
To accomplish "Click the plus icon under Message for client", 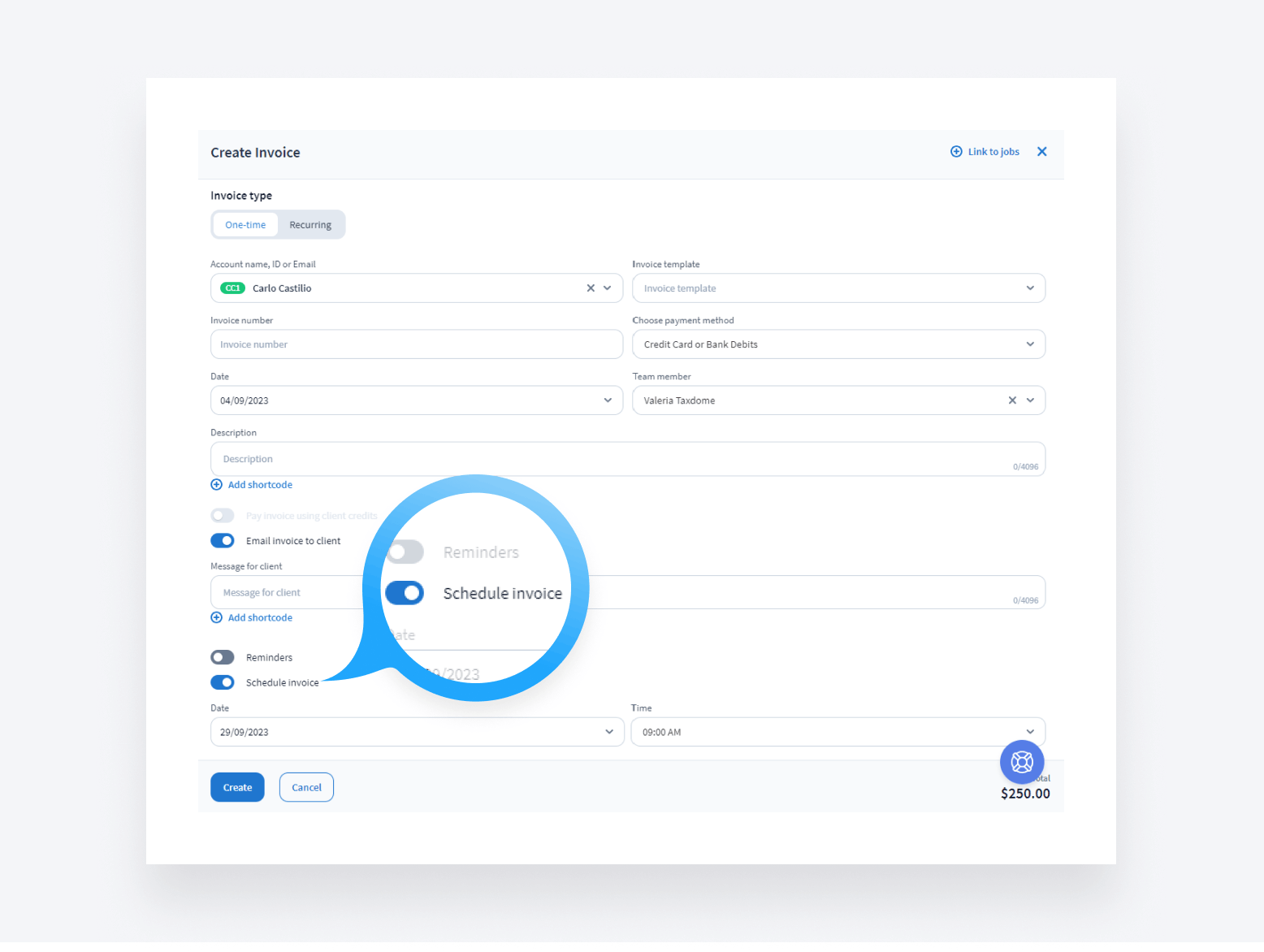I will click(217, 618).
